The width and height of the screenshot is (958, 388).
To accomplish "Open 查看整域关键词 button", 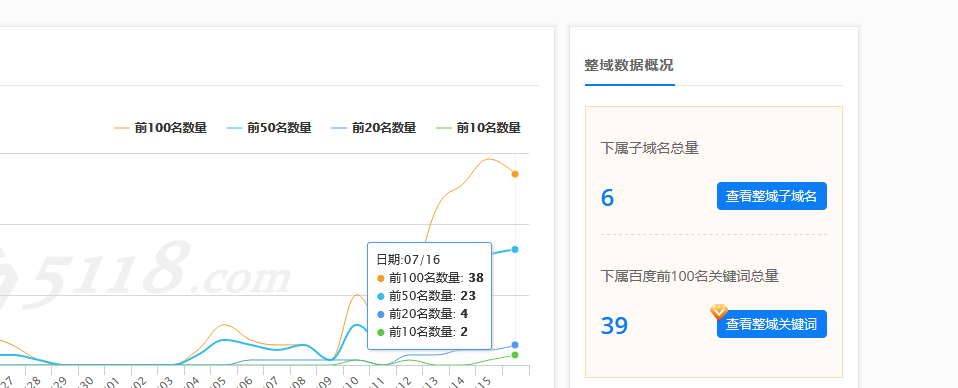I will pyautogui.click(x=772, y=324).
